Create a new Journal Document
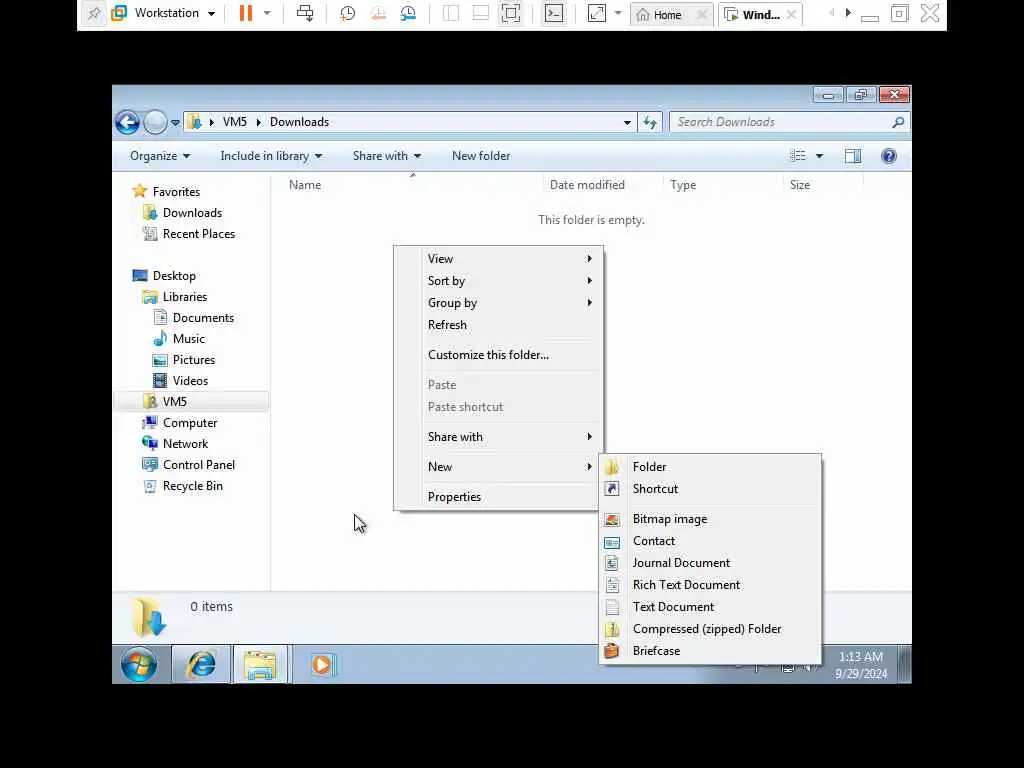The image size is (1024, 768). [x=710, y=563]
